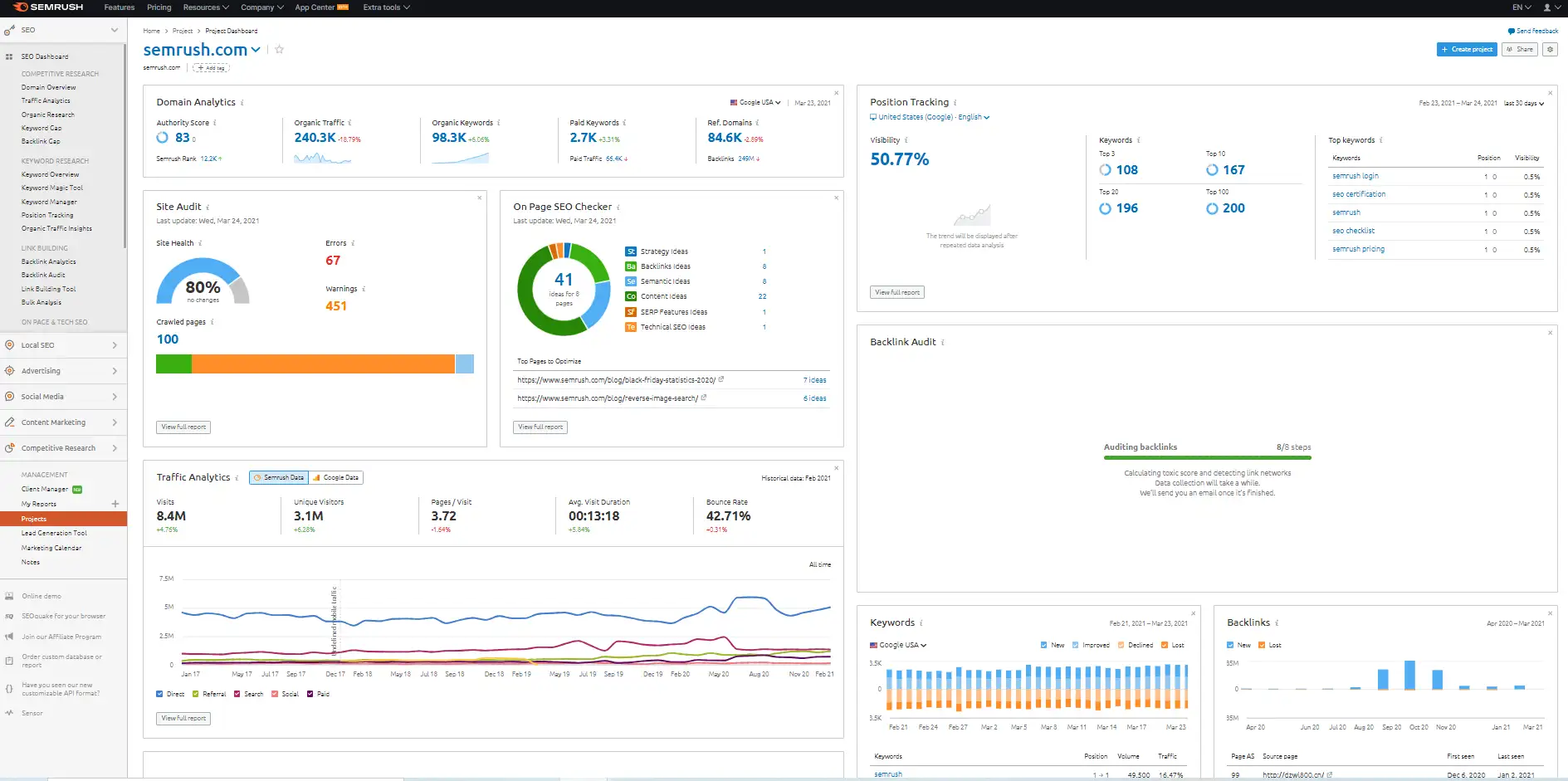Click View full report in Site Audit
Screen dimensions: 1568x781
tap(183, 427)
